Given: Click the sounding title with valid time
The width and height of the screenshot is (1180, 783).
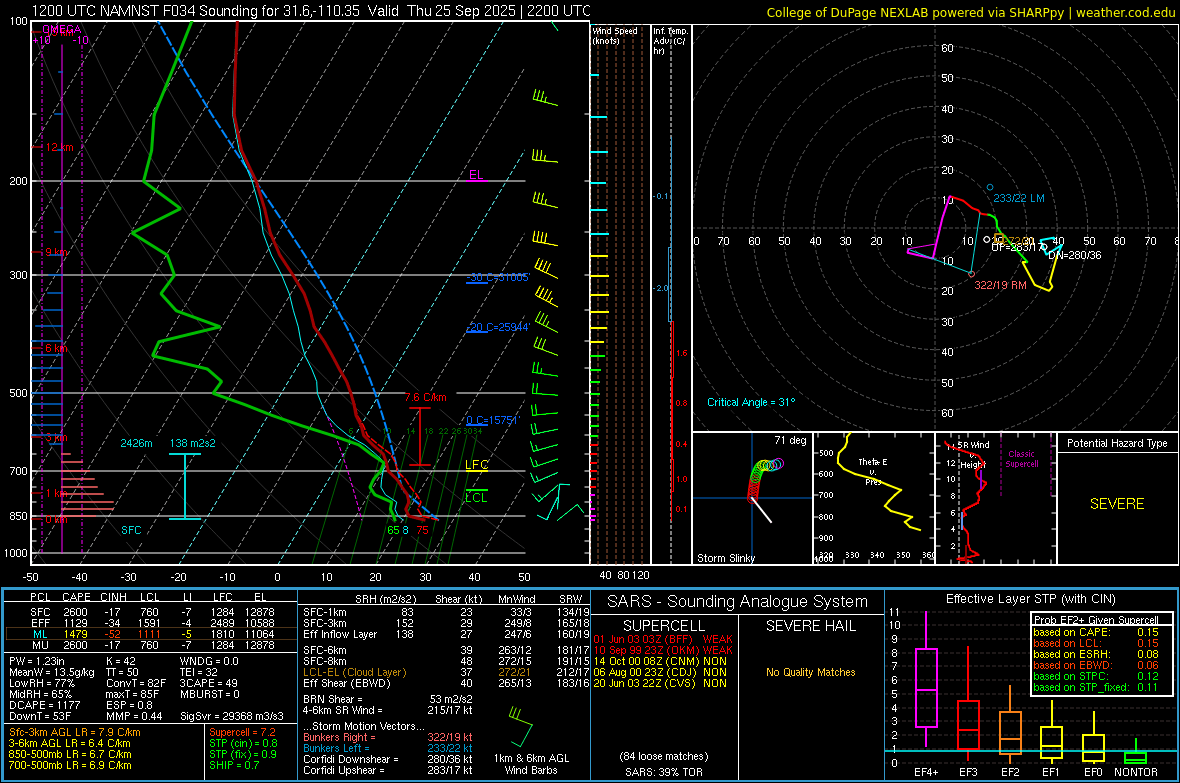Looking at the screenshot, I should point(311,11).
